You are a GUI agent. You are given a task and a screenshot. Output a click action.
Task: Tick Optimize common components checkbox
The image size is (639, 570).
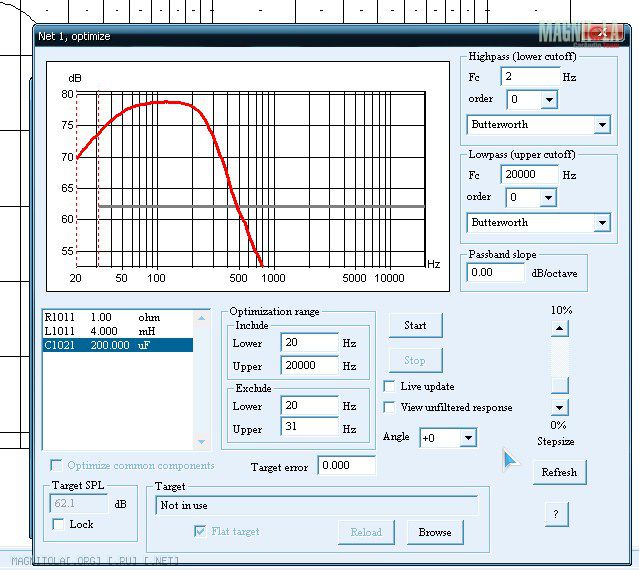pos(56,465)
